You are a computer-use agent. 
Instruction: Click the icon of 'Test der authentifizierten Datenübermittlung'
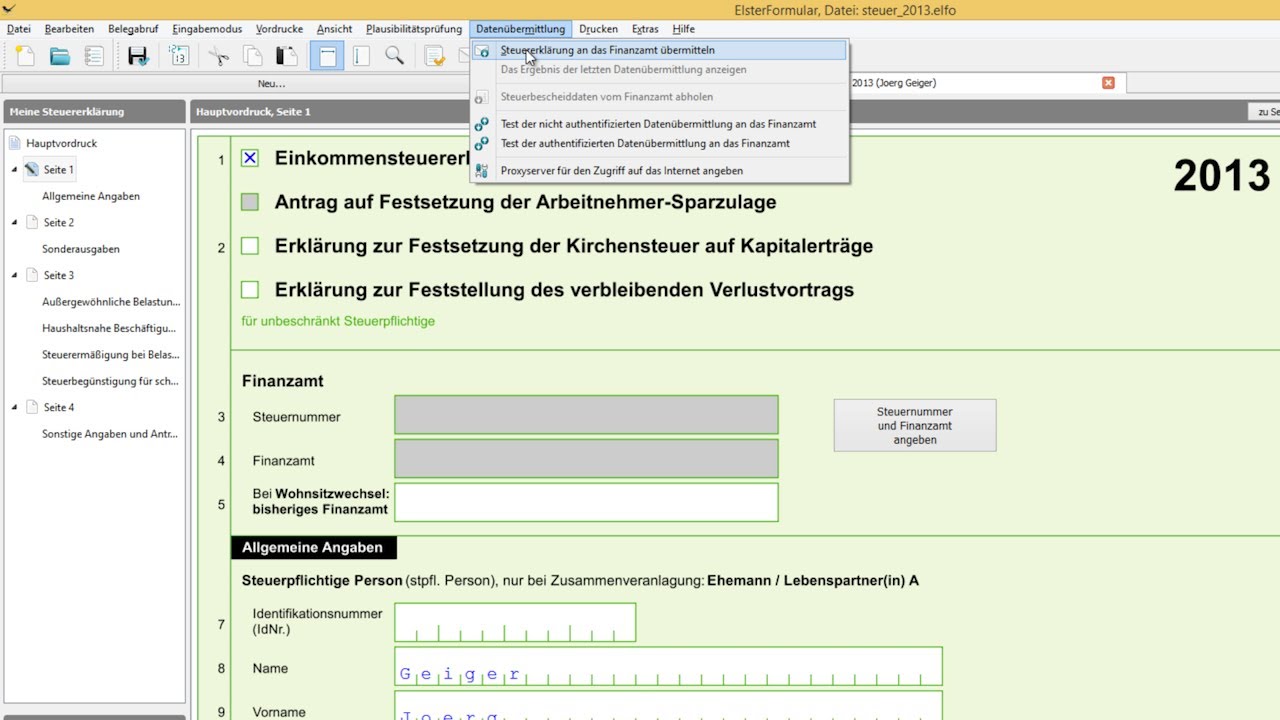pos(482,143)
